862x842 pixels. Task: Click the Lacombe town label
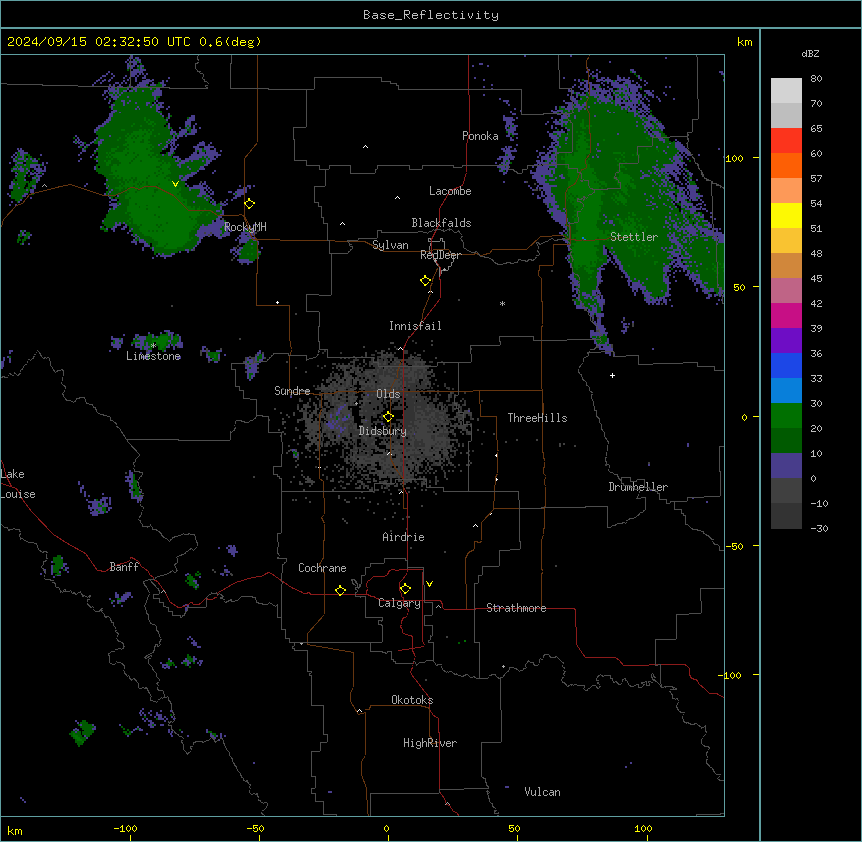[x=450, y=191]
